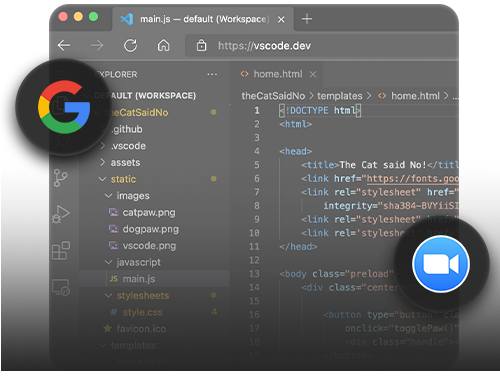Image resolution: width=500 pixels, height=387 pixels.
Task: Click the body class line 13
Action: pyautogui.click(x=336, y=274)
